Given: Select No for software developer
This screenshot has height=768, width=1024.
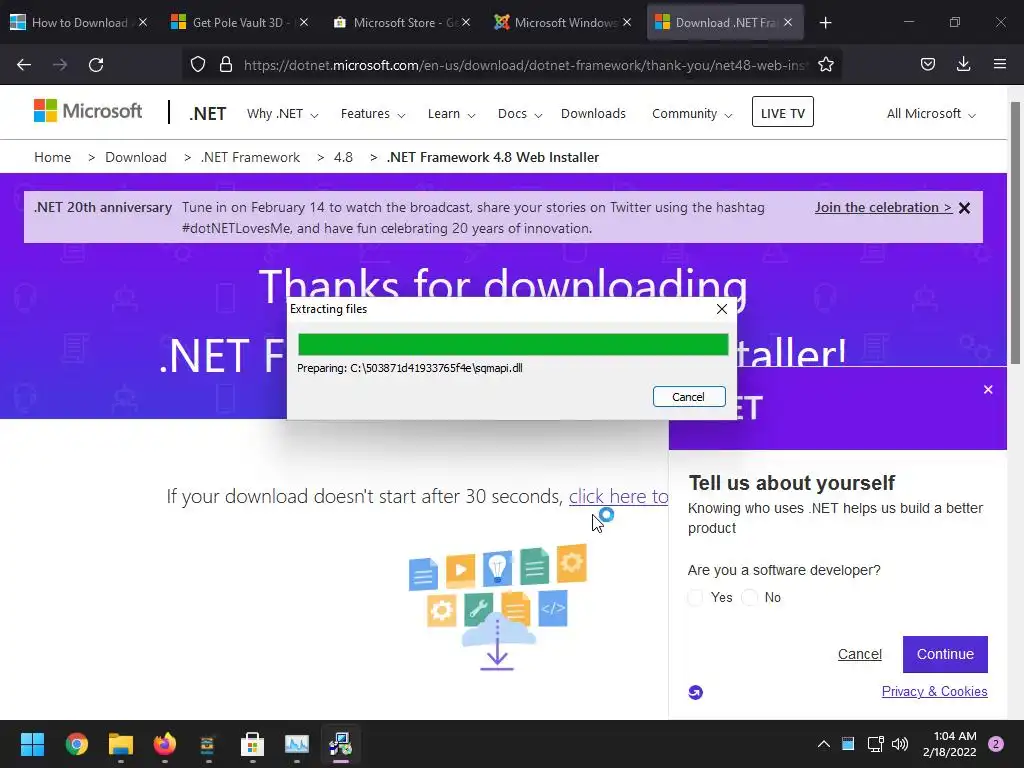Looking at the screenshot, I should point(750,598).
